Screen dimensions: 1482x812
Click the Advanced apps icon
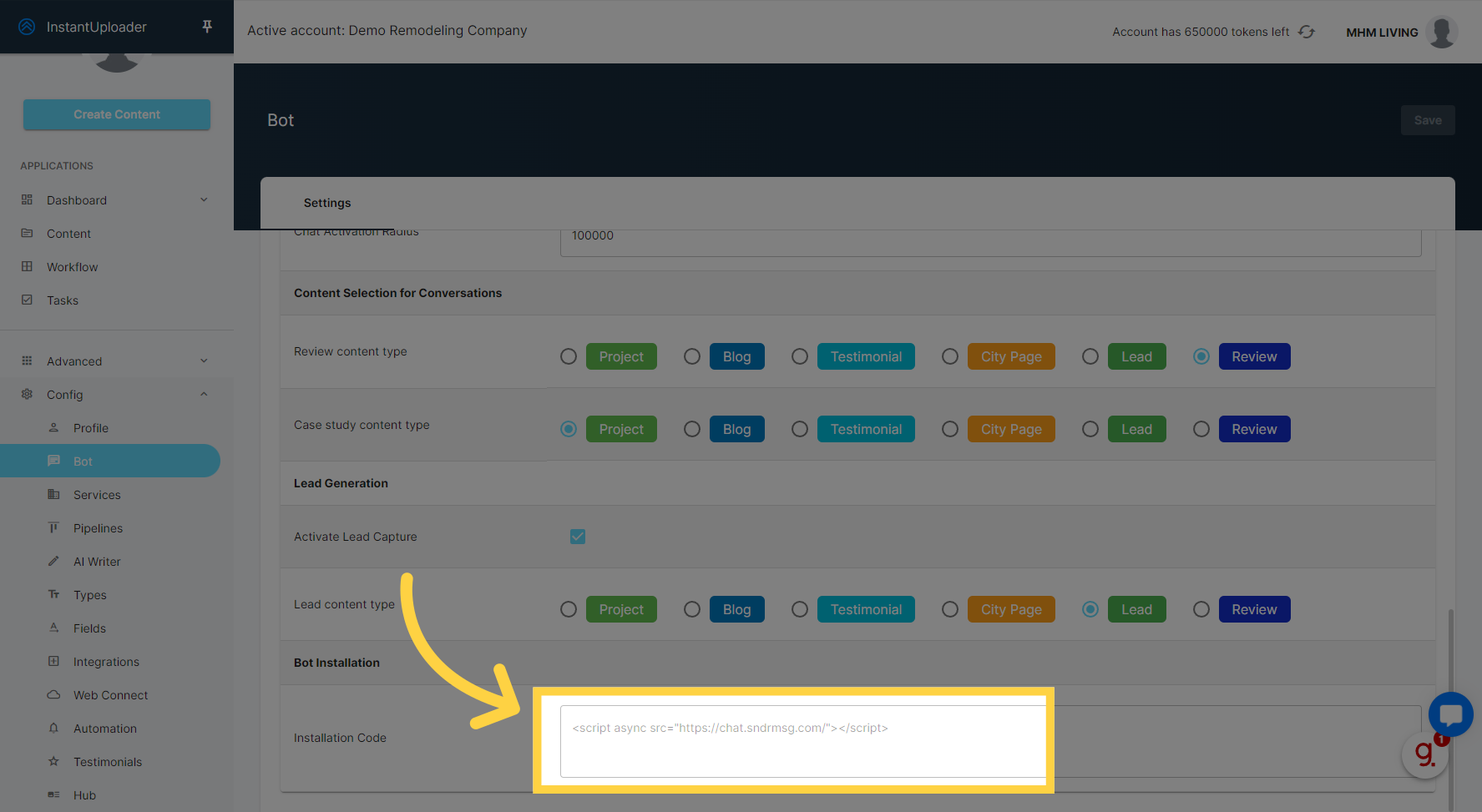click(x=27, y=361)
